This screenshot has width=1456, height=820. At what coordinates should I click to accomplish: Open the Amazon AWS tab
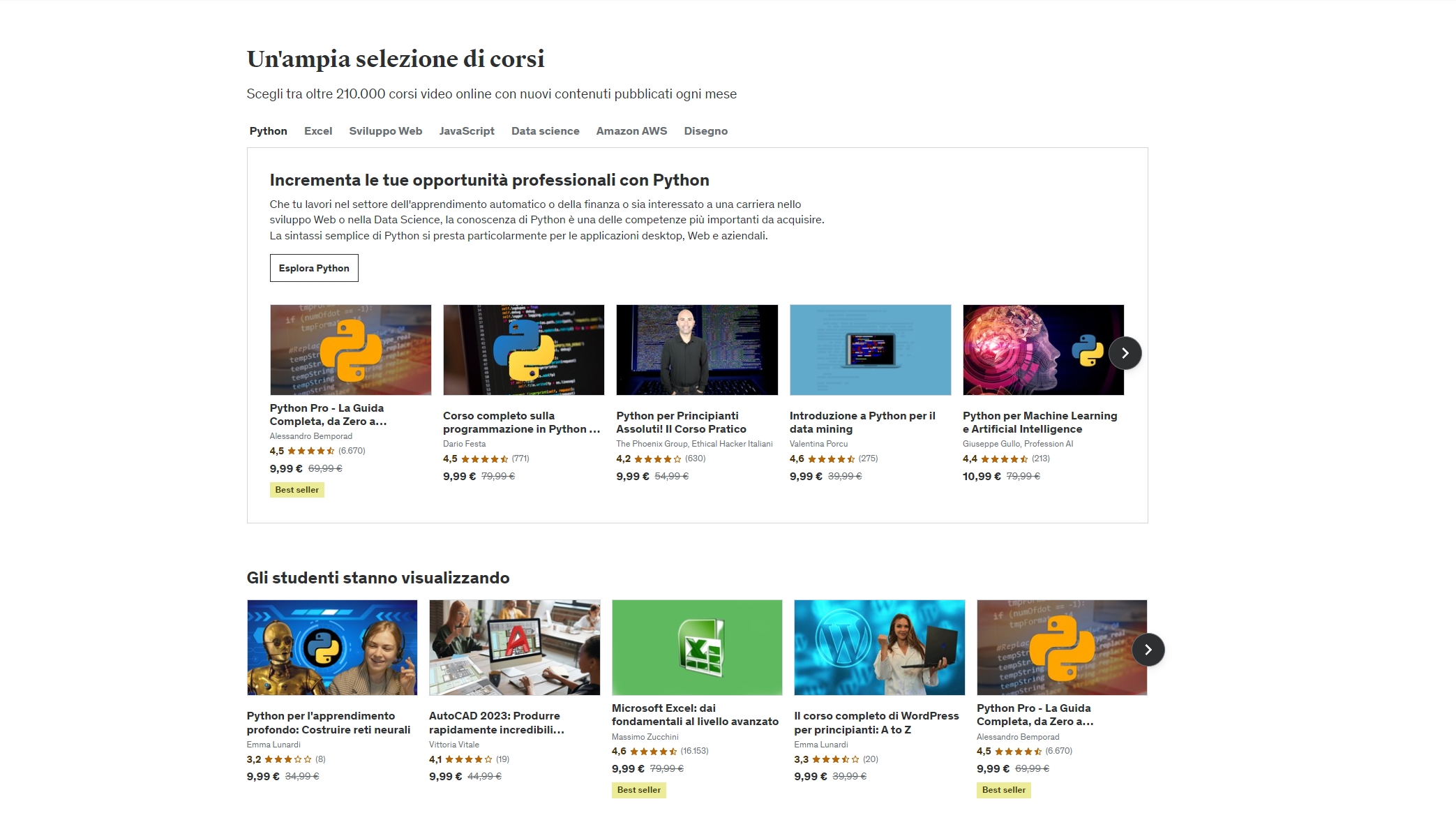click(631, 131)
